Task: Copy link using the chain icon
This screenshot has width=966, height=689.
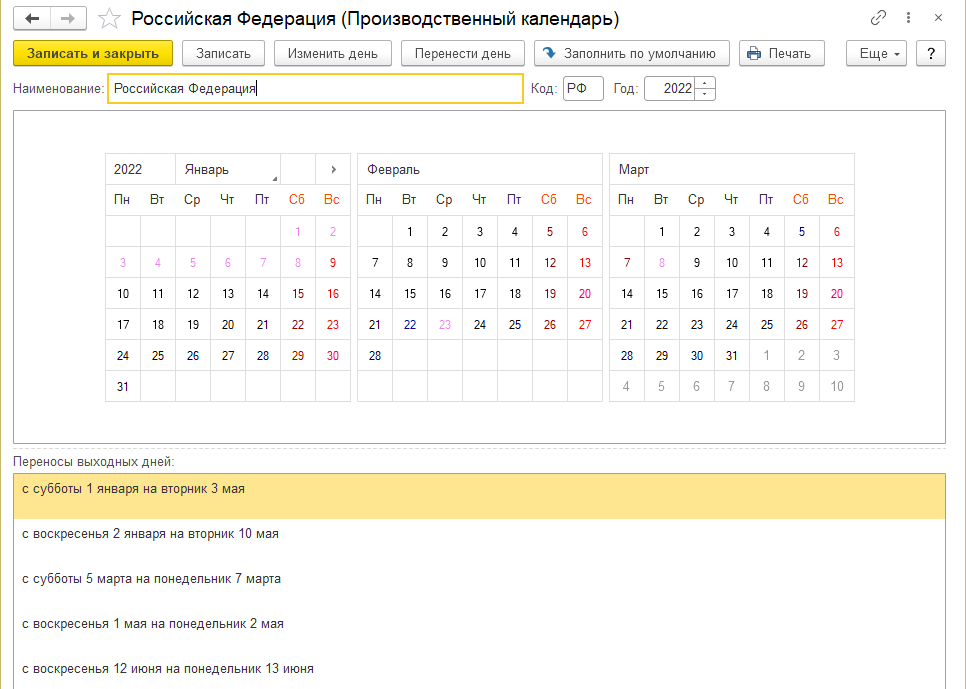Action: [879, 18]
